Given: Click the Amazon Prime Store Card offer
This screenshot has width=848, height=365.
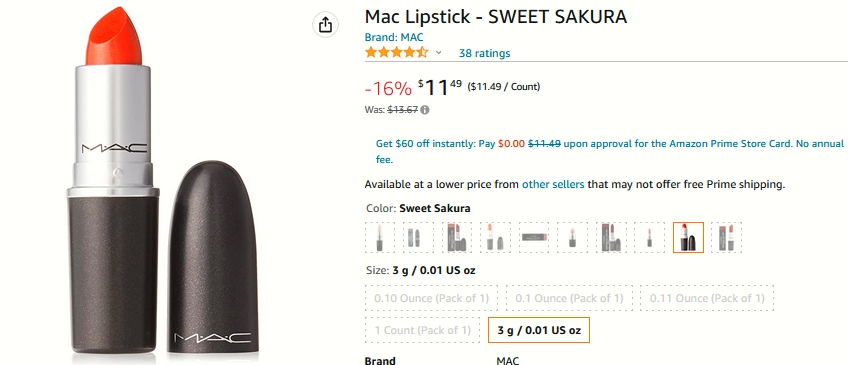Looking at the screenshot, I should pos(610,151).
